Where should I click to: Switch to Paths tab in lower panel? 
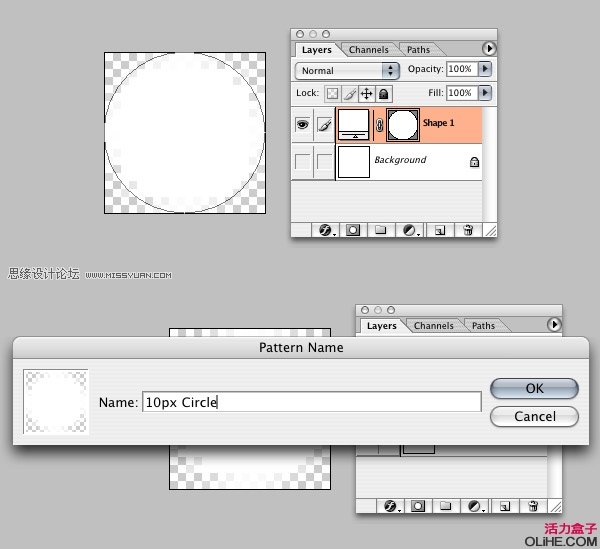[483, 326]
